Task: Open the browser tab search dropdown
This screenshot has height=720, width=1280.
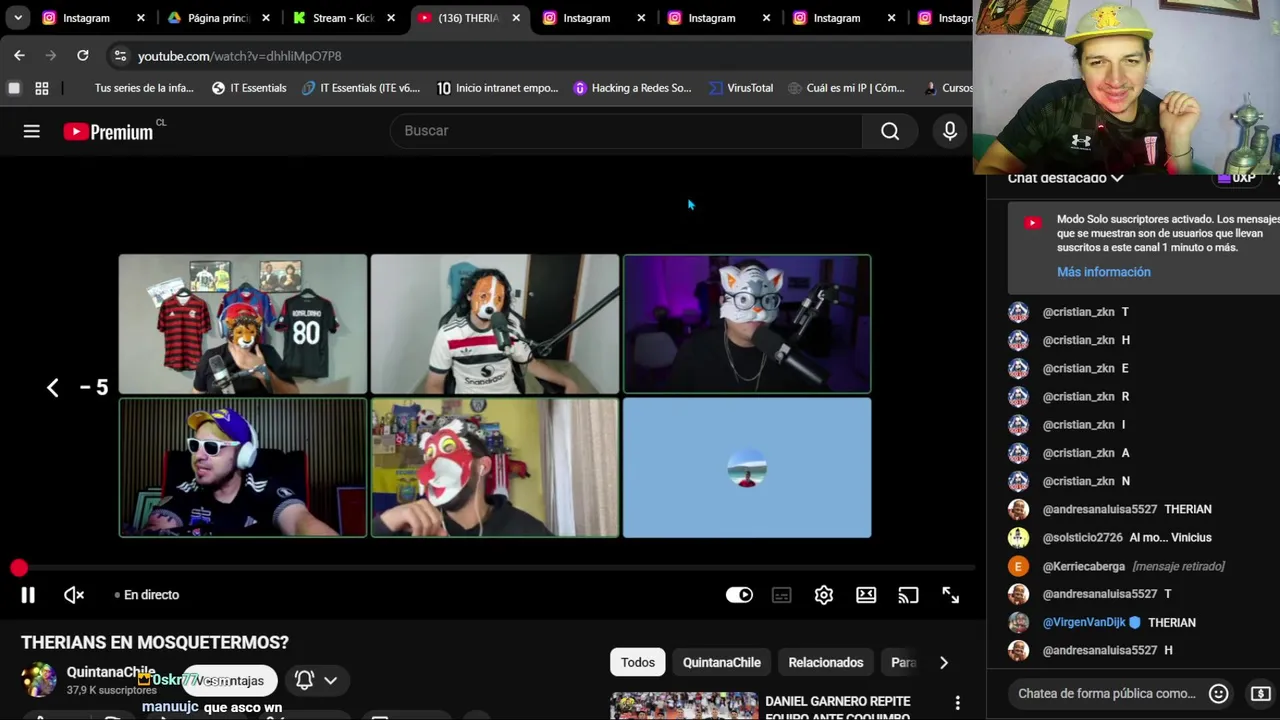Action: click(17, 18)
